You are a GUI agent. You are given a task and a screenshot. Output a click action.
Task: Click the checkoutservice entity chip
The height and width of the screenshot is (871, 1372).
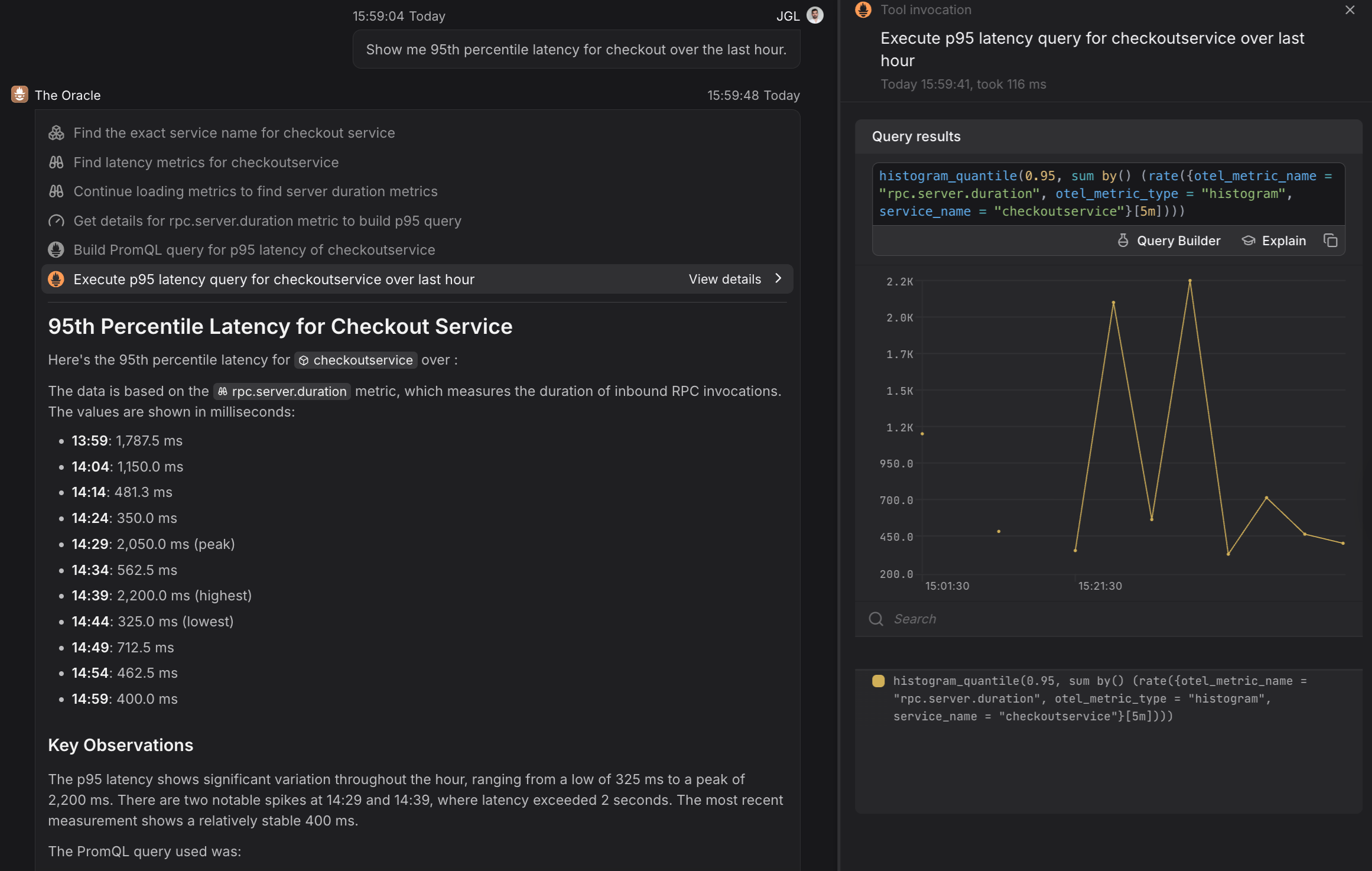356,360
